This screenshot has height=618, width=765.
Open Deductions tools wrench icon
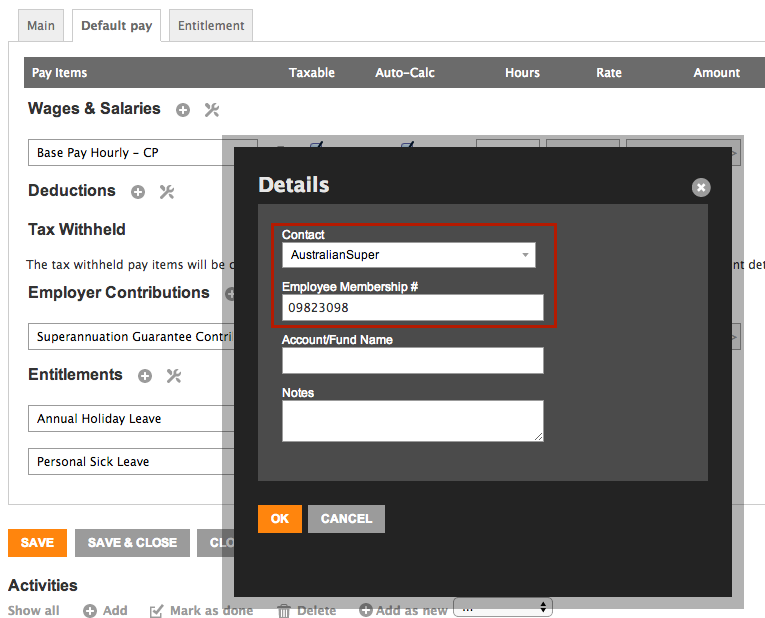pos(167,192)
